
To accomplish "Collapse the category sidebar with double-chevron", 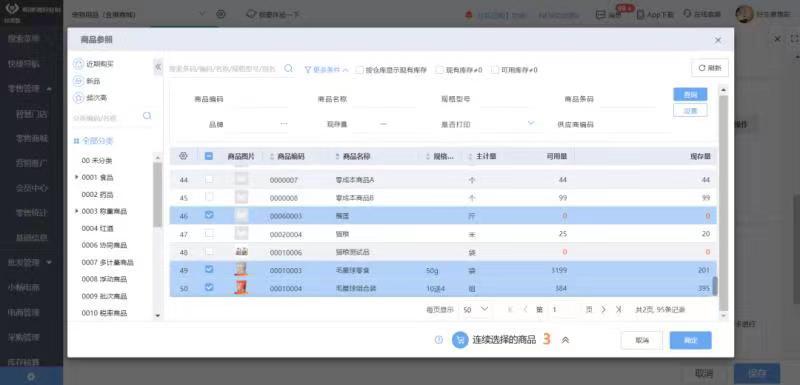I will 158,67.
